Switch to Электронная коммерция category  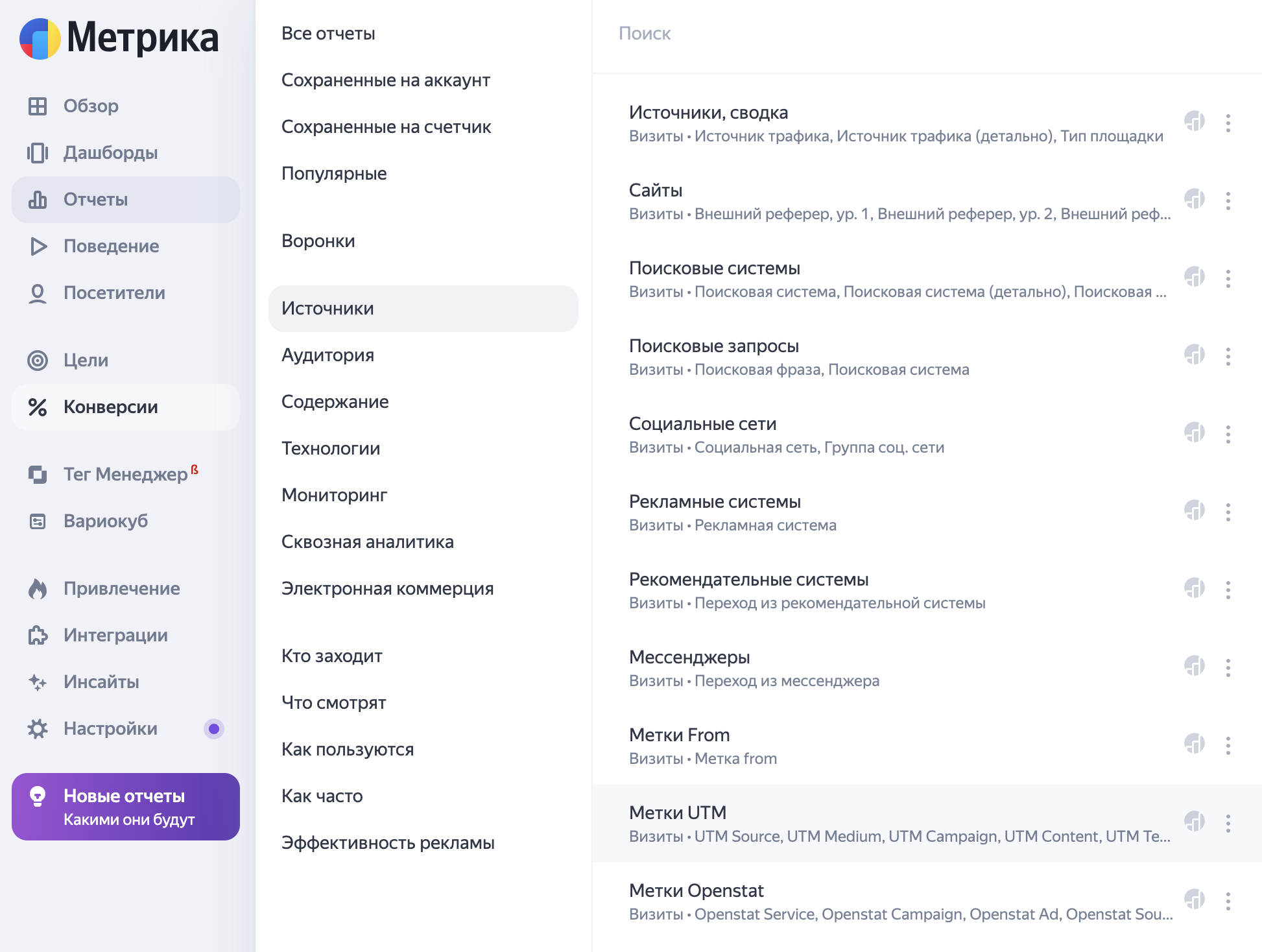click(x=387, y=589)
